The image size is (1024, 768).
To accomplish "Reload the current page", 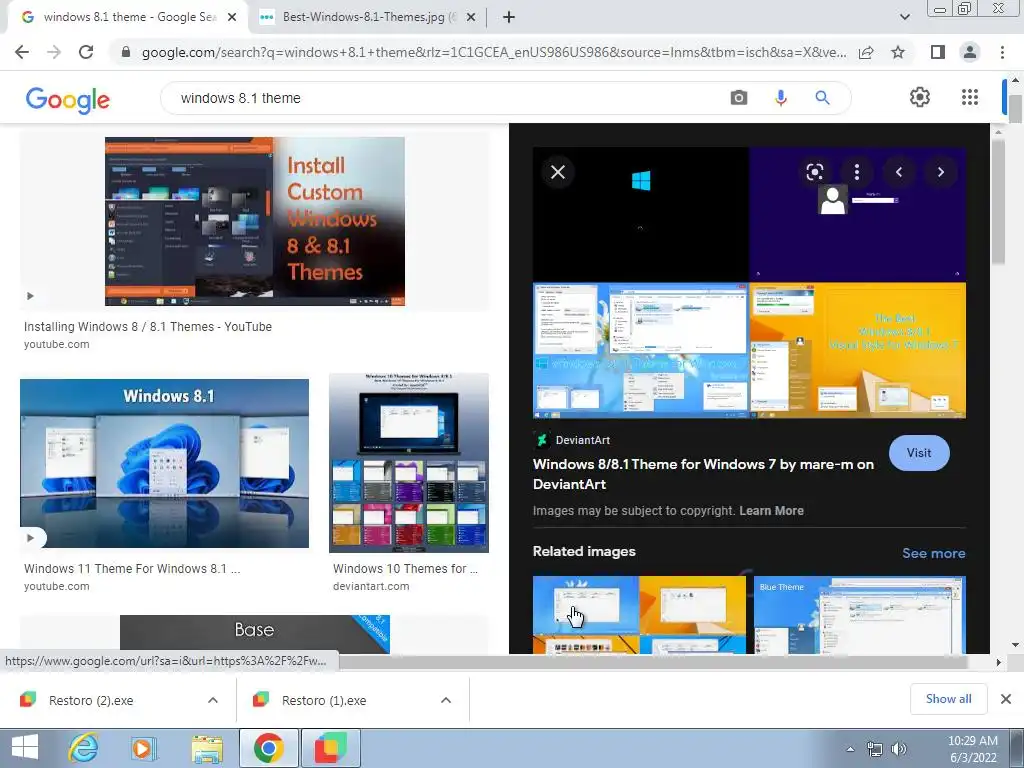I will [x=86, y=52].
